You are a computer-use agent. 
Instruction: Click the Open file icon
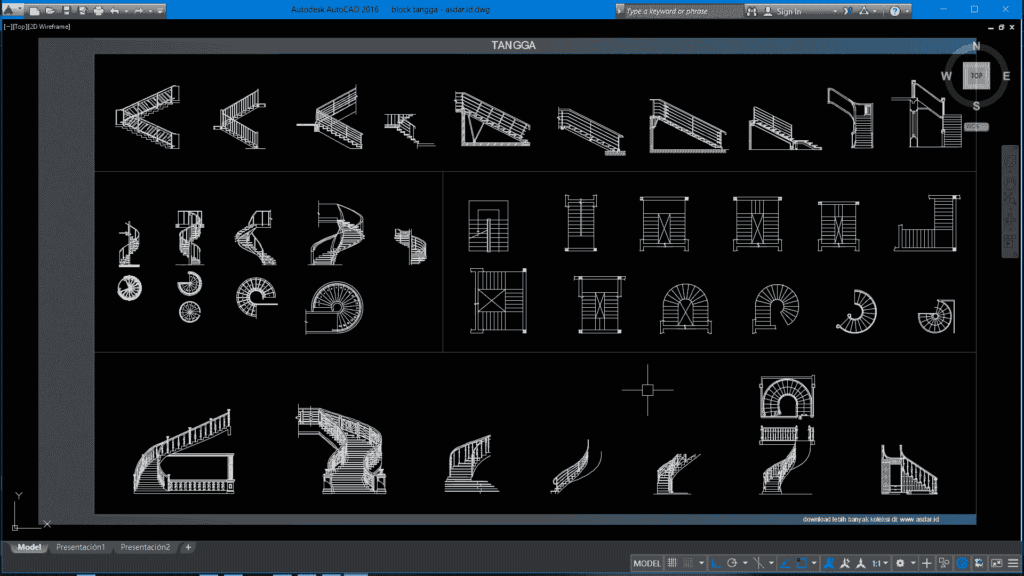pyautogui.click(x=50, y=11)
